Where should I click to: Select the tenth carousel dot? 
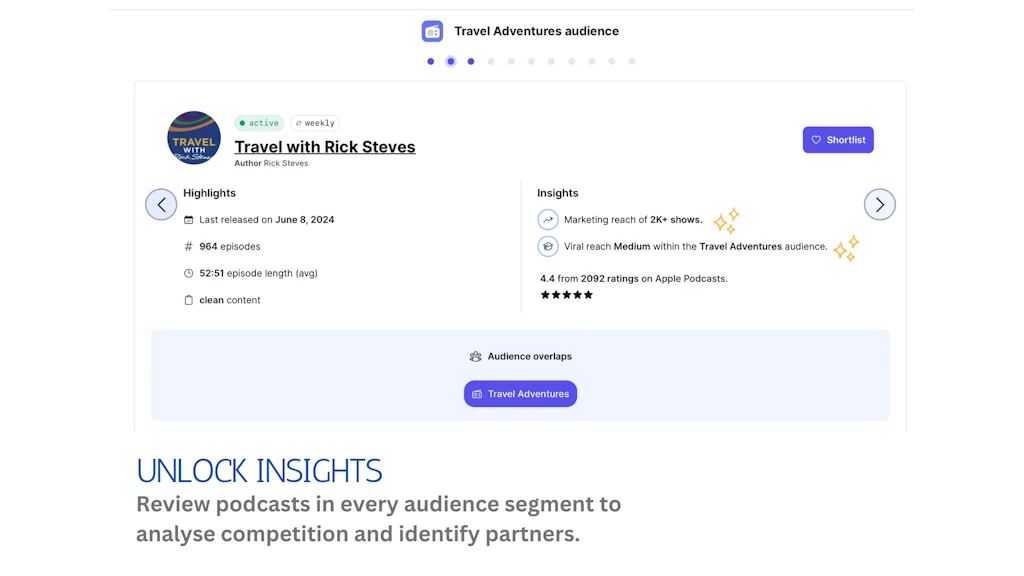tap(612, 61)
